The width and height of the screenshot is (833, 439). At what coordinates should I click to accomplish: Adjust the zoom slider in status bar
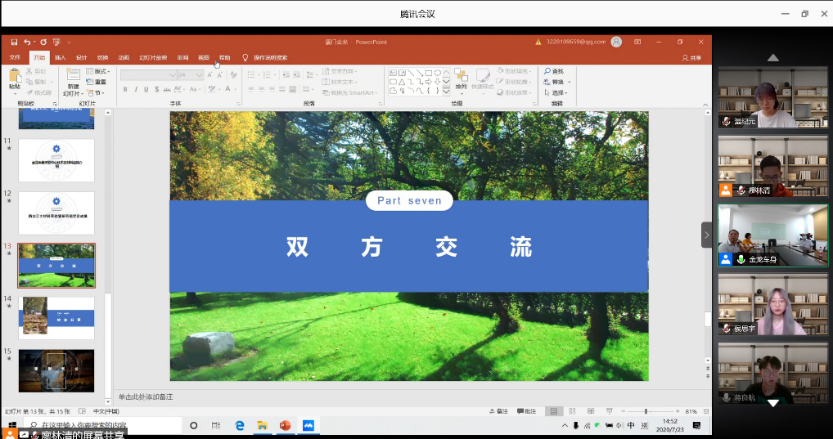647,411
